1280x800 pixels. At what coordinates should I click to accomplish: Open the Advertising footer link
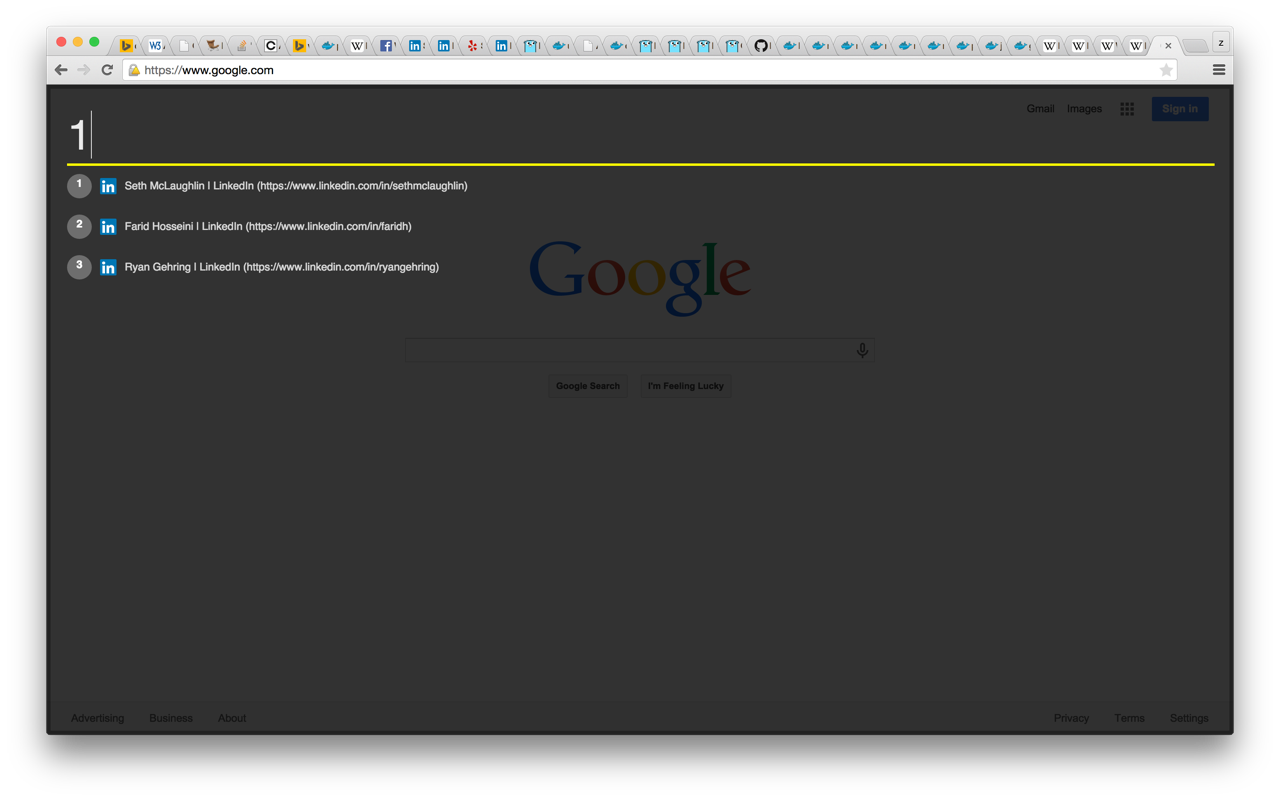[98, 718]
